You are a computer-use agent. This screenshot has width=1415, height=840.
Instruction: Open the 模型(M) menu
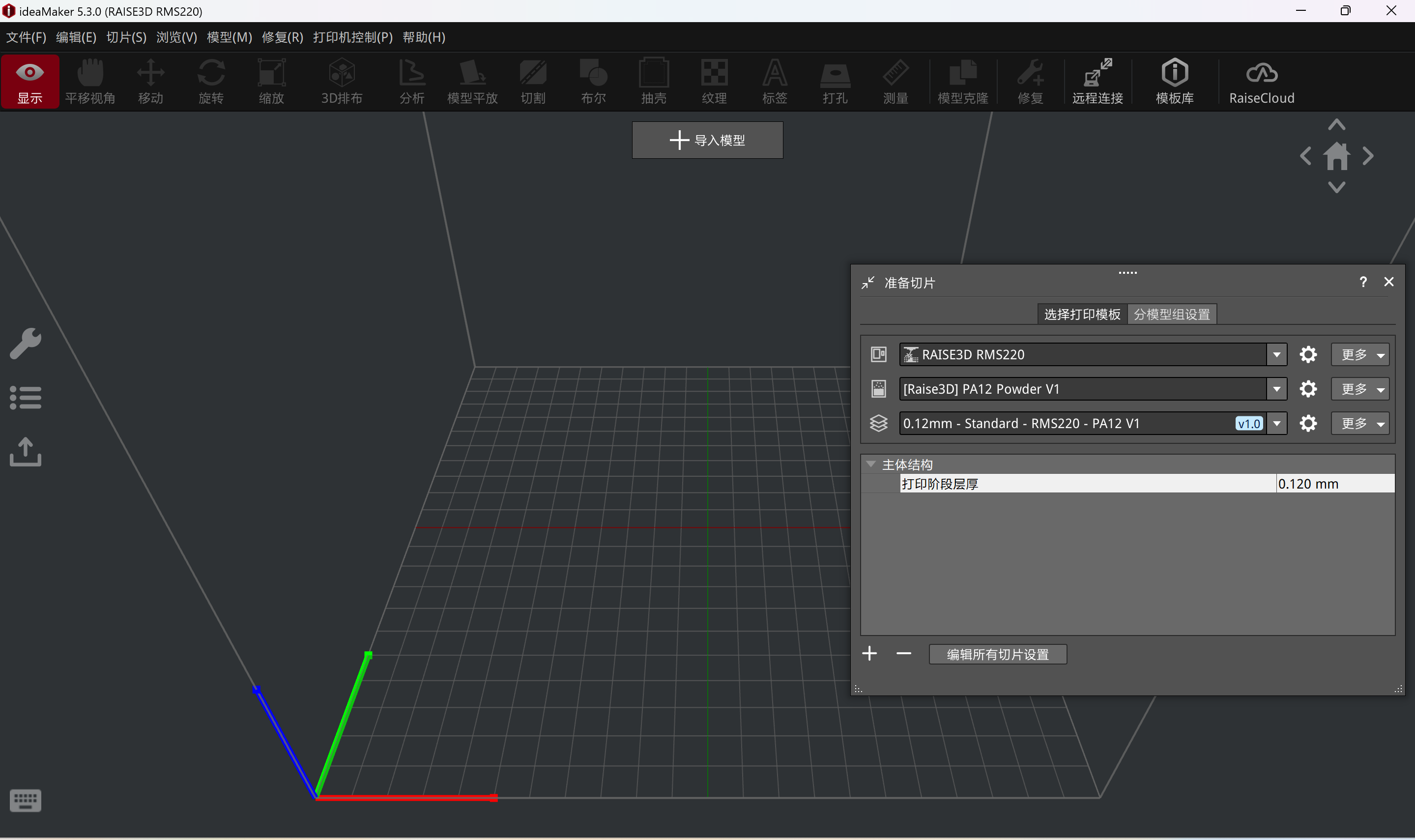coord(229,37)
